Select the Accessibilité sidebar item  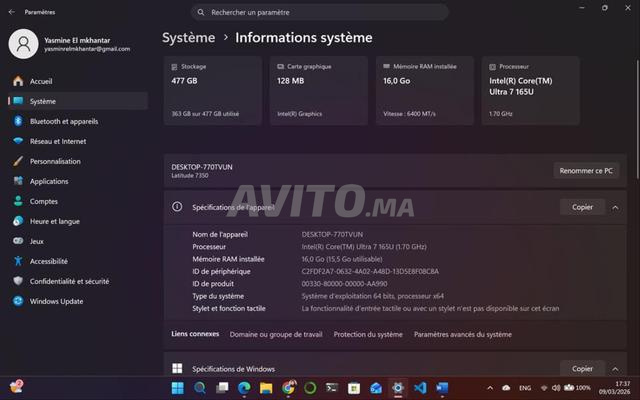(x=48, y=261)
